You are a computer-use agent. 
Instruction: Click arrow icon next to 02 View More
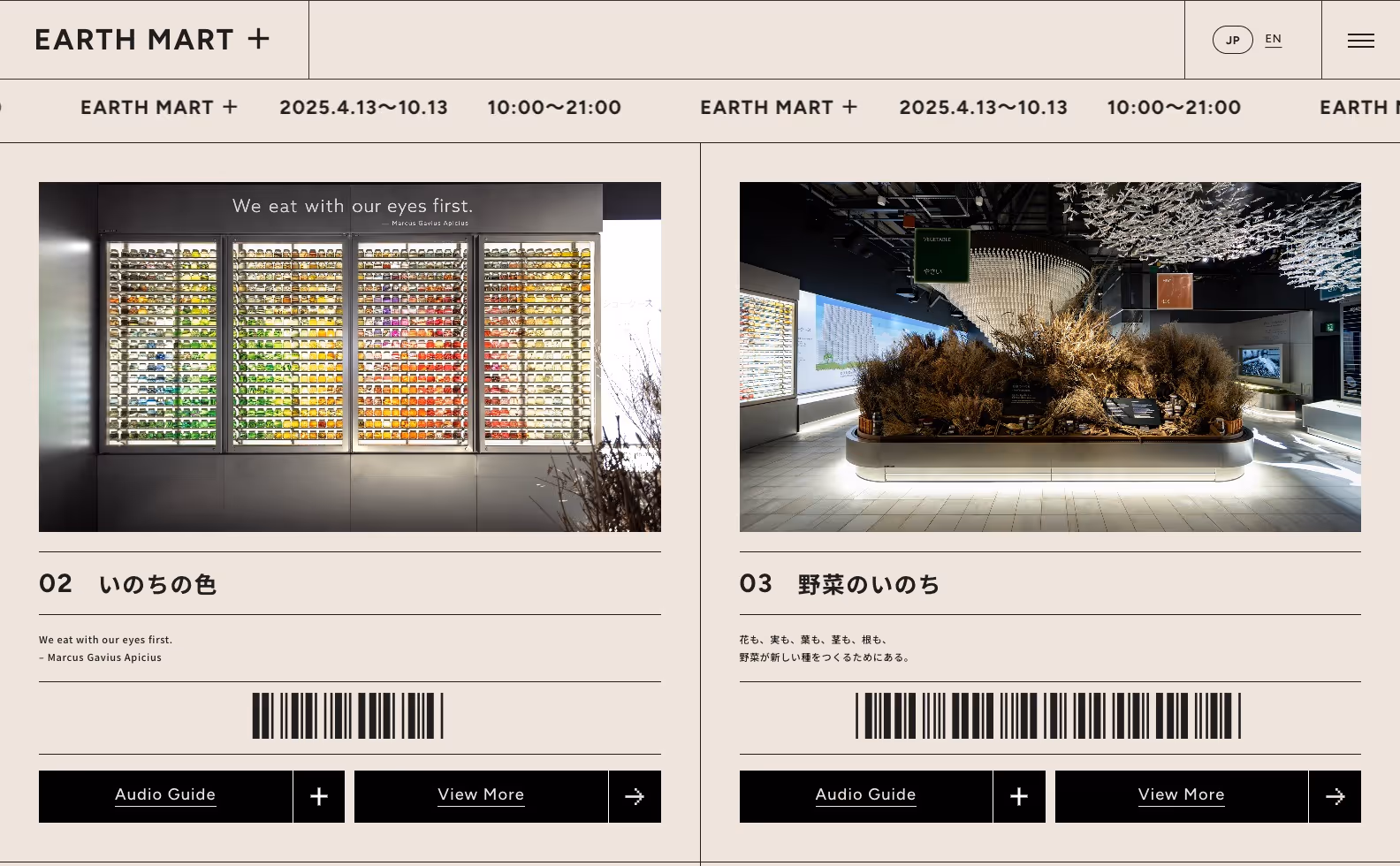(x=635, y=796)
